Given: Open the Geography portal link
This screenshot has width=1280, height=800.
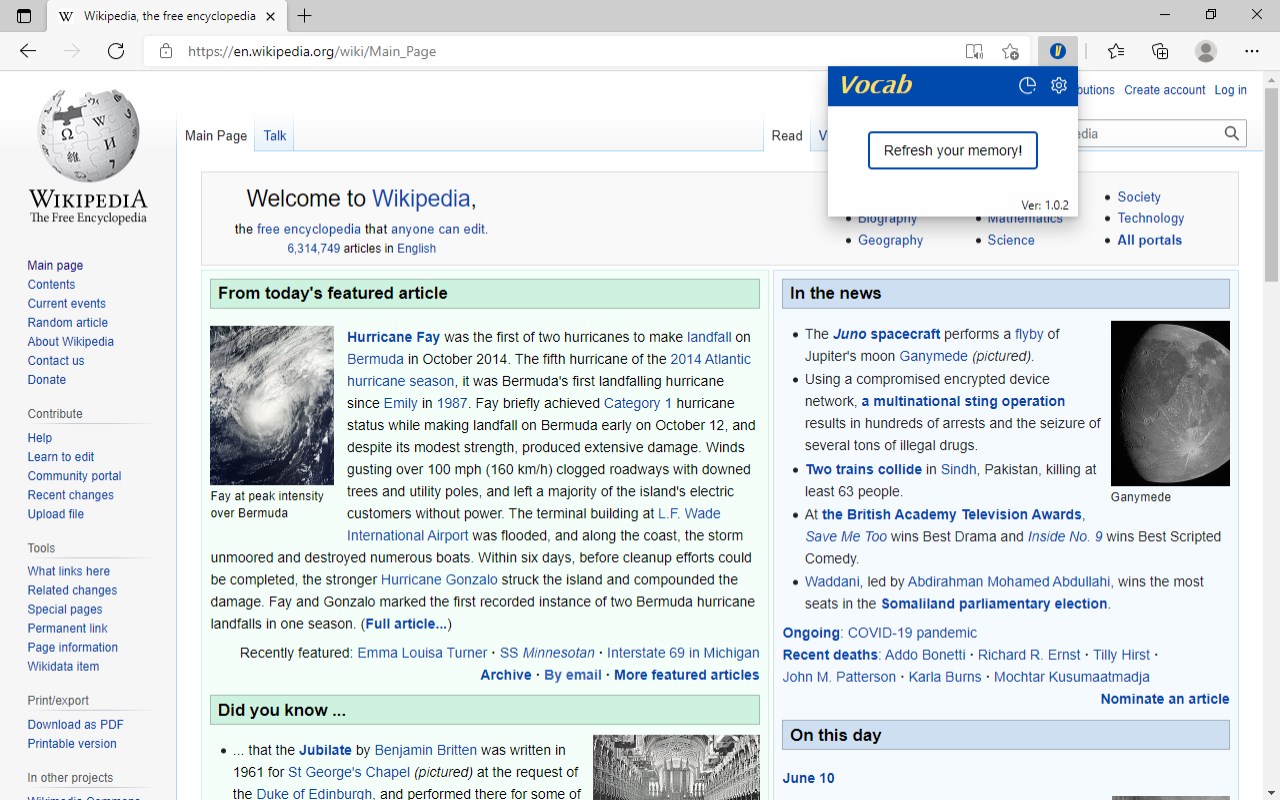Looking at the screenshot, I should [890, 240].
